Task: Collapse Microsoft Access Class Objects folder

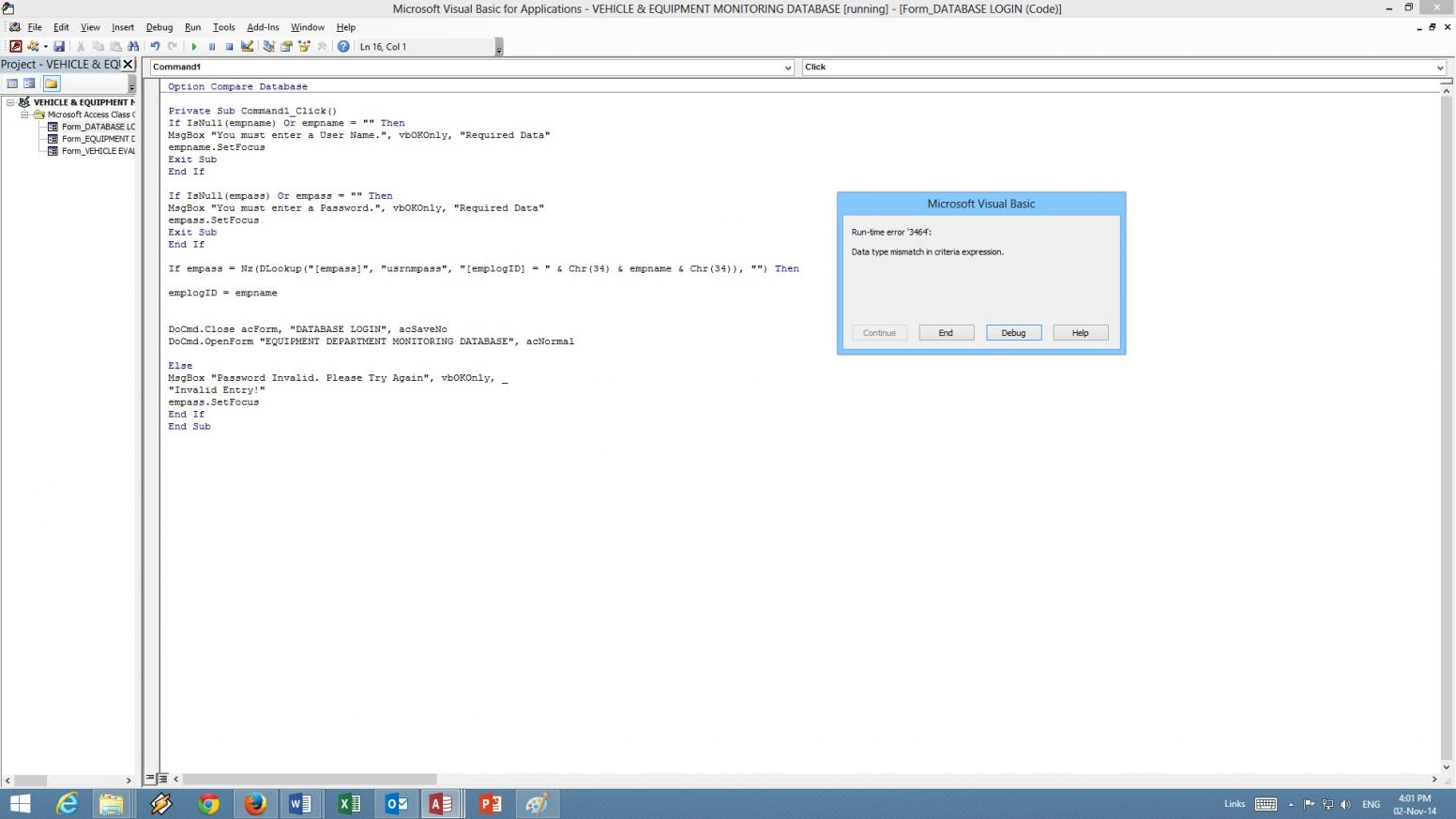Action: (x=25, y=114)
